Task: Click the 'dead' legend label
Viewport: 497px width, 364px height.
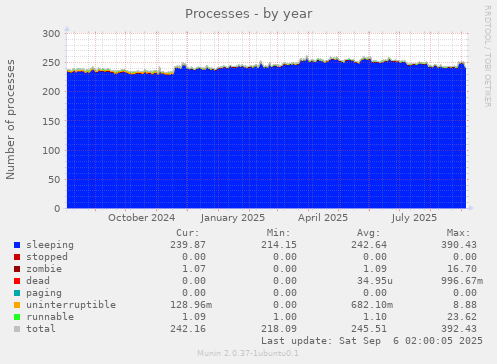Action: tap(38, 281)
